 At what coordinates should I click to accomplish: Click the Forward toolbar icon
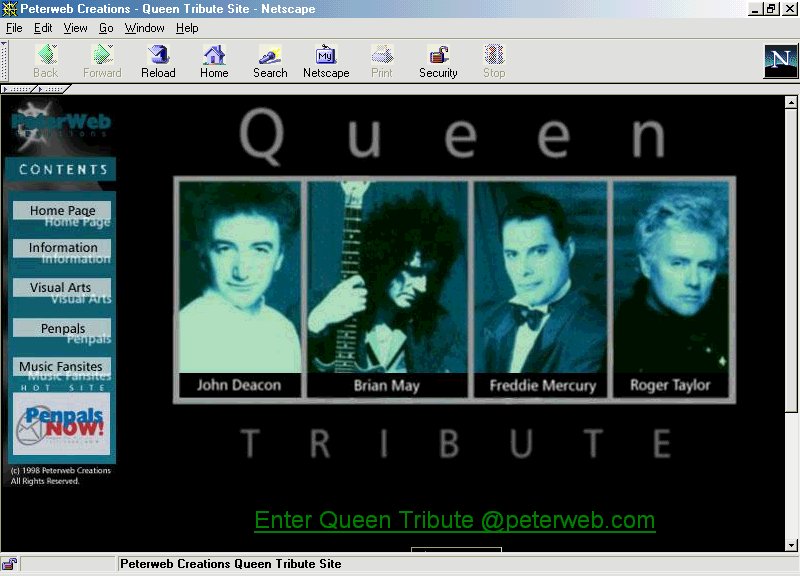click(x=101, y=55)
